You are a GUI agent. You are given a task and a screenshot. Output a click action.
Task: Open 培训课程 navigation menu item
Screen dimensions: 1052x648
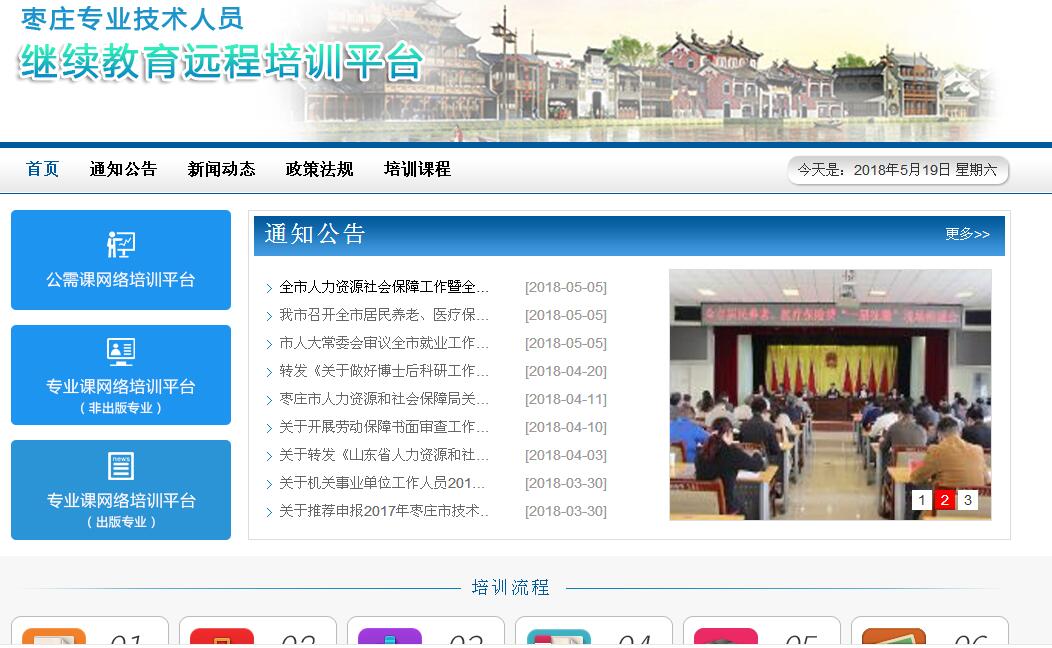[x=417, y=169]
